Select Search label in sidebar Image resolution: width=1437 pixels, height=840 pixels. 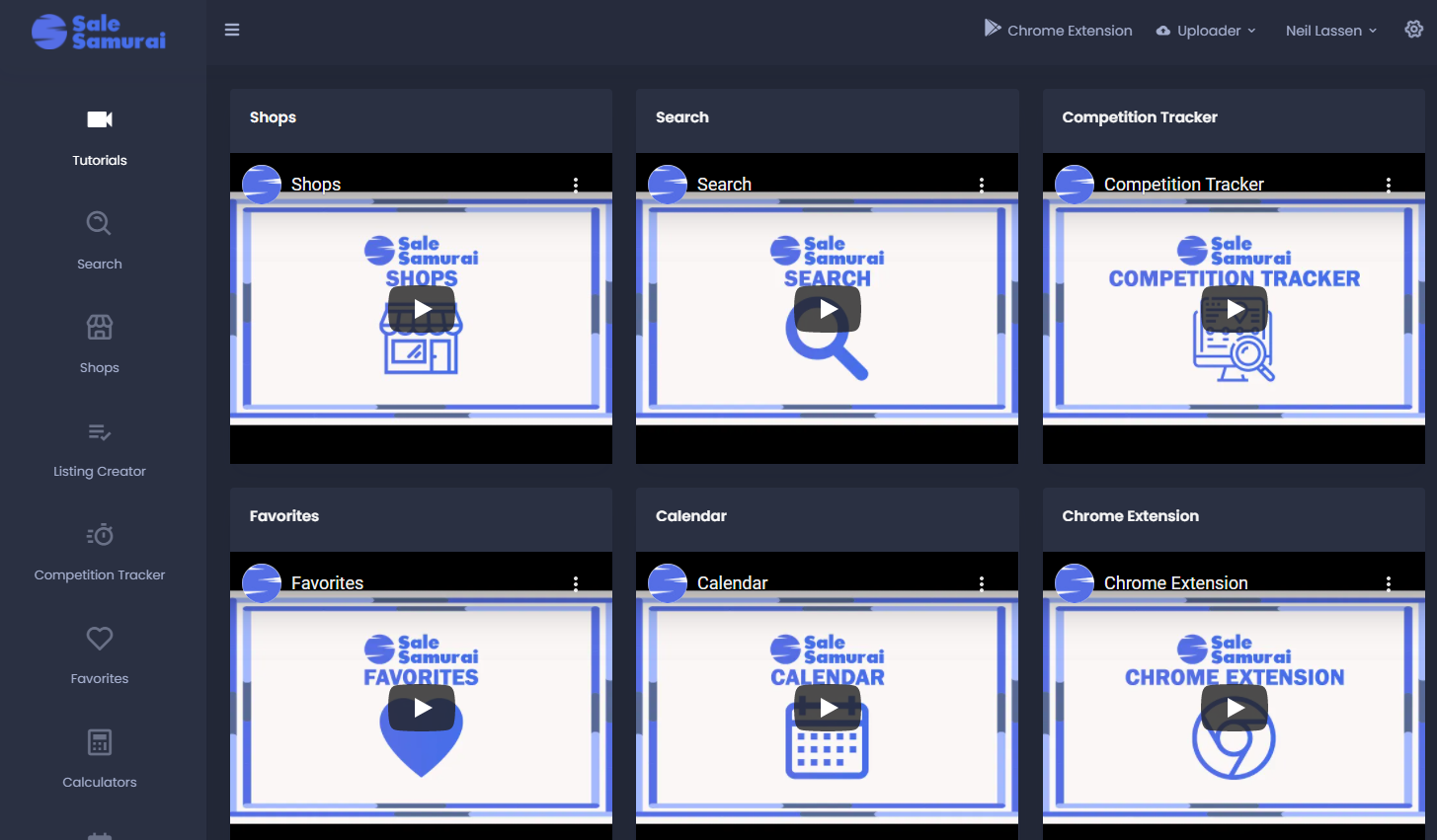point(100,264)
